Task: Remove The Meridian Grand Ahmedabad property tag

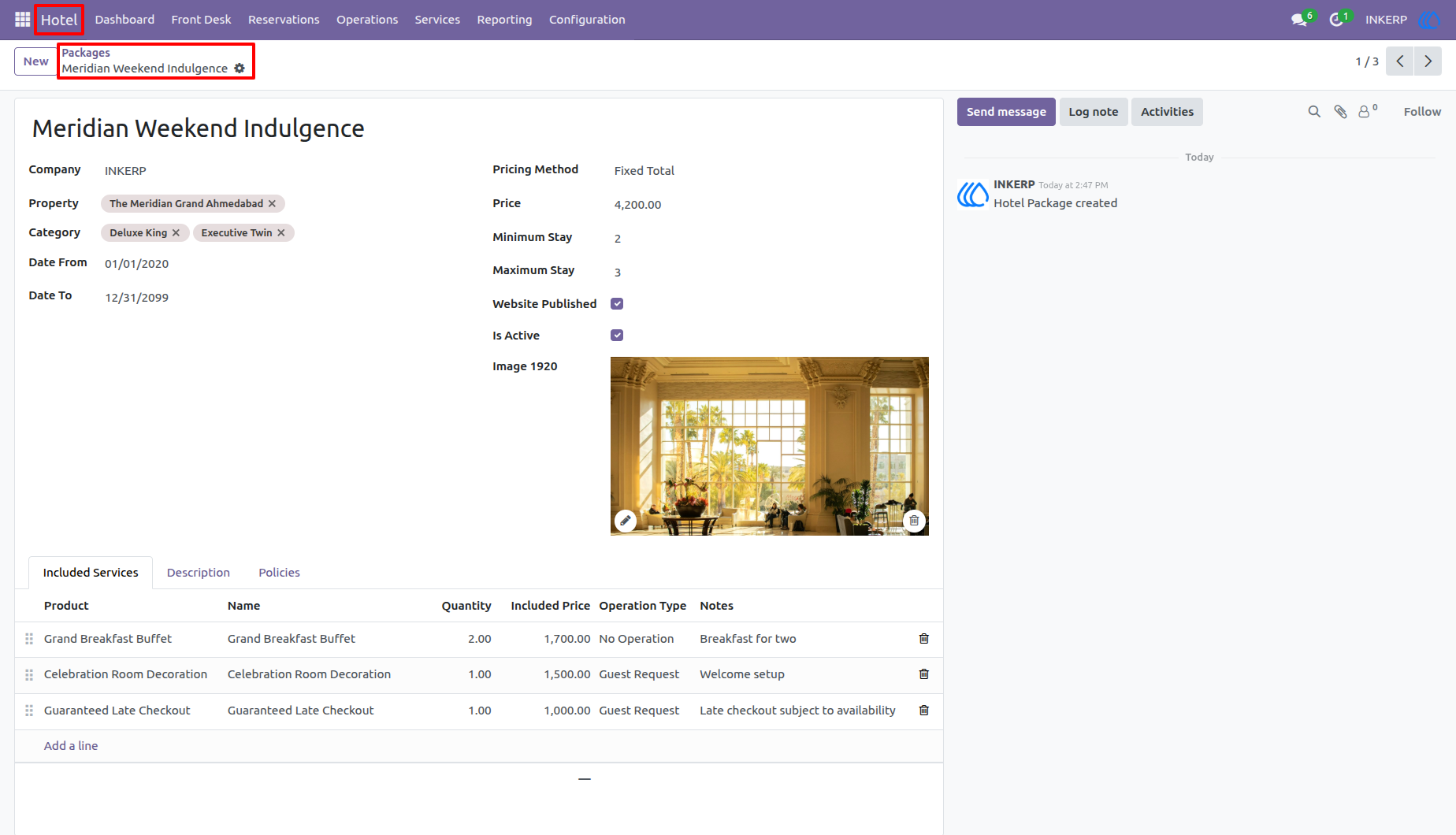Action: (x=273, y=204)
